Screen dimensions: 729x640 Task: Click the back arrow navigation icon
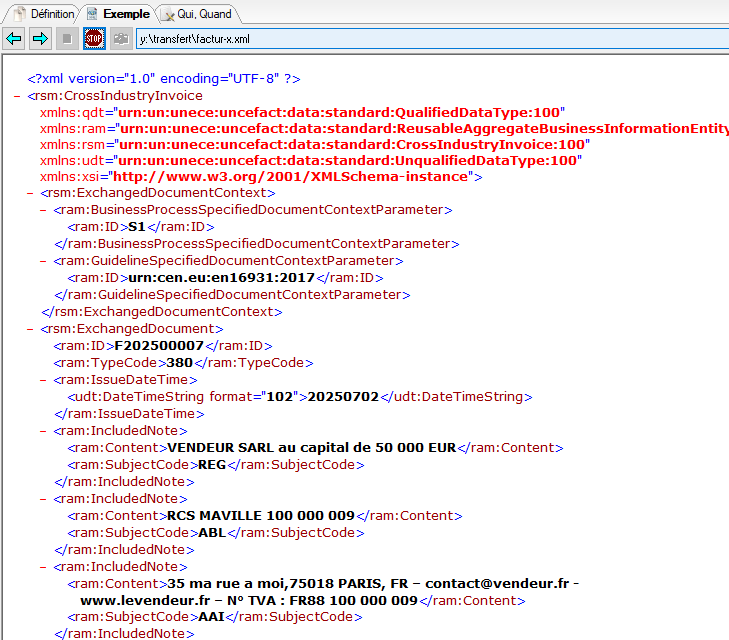point(14,39)
